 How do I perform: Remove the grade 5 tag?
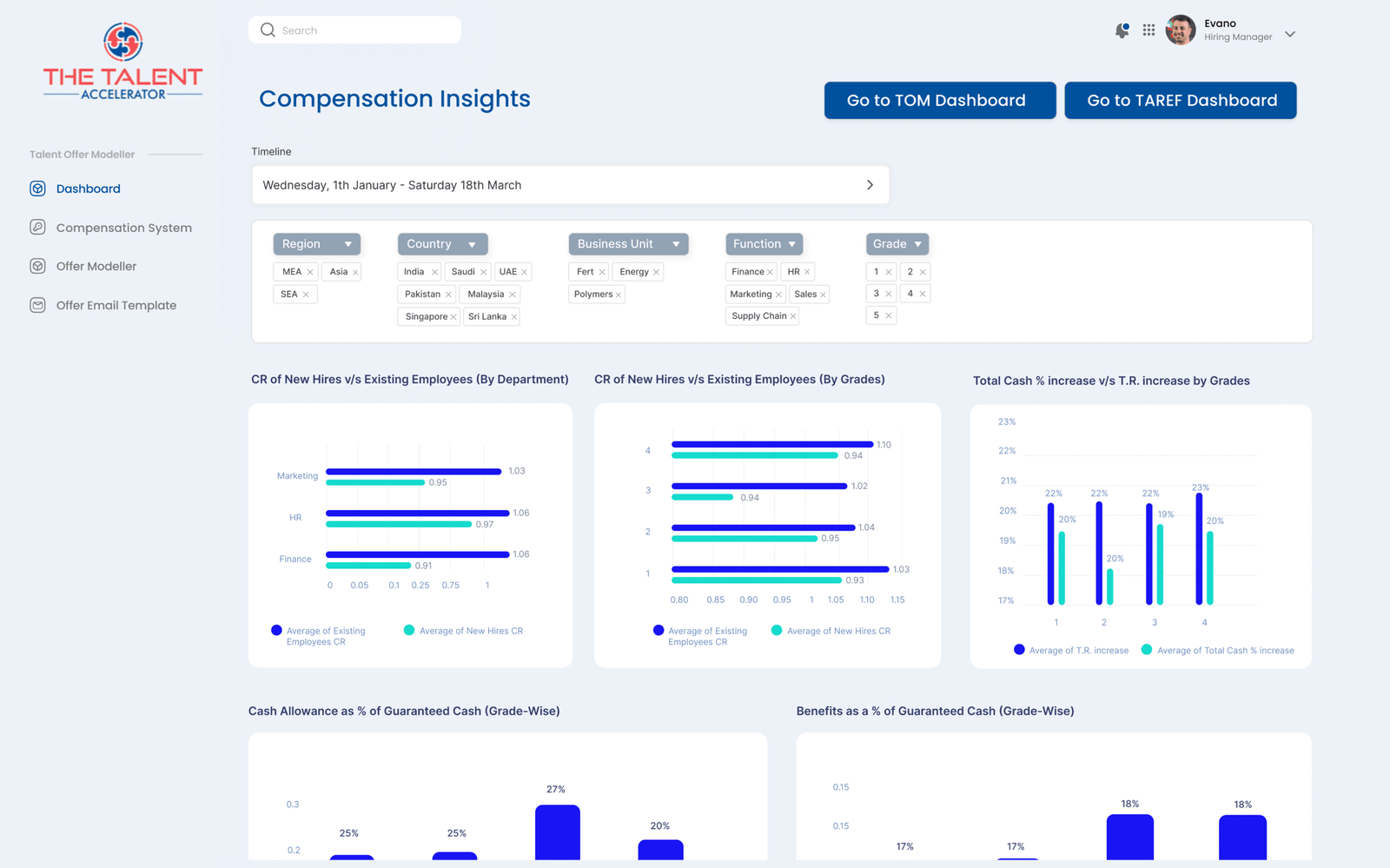tap(889, 315)
